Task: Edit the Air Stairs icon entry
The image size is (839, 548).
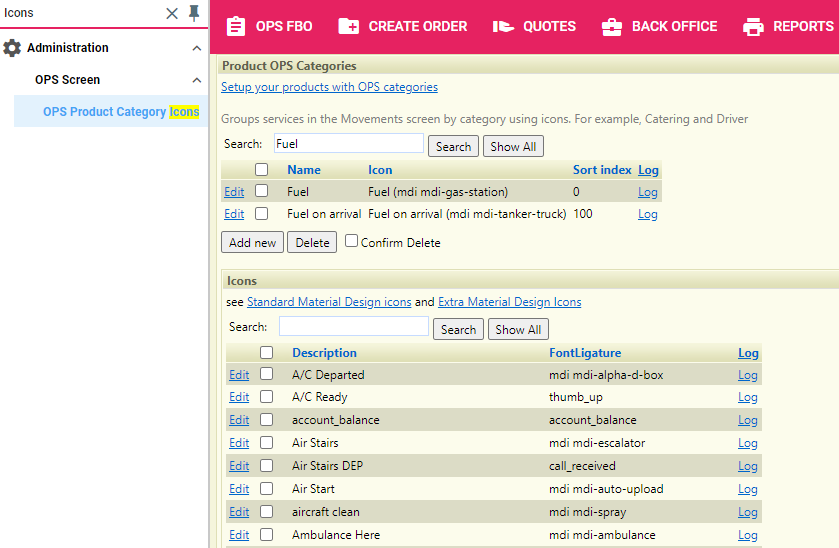Action: 239,443
